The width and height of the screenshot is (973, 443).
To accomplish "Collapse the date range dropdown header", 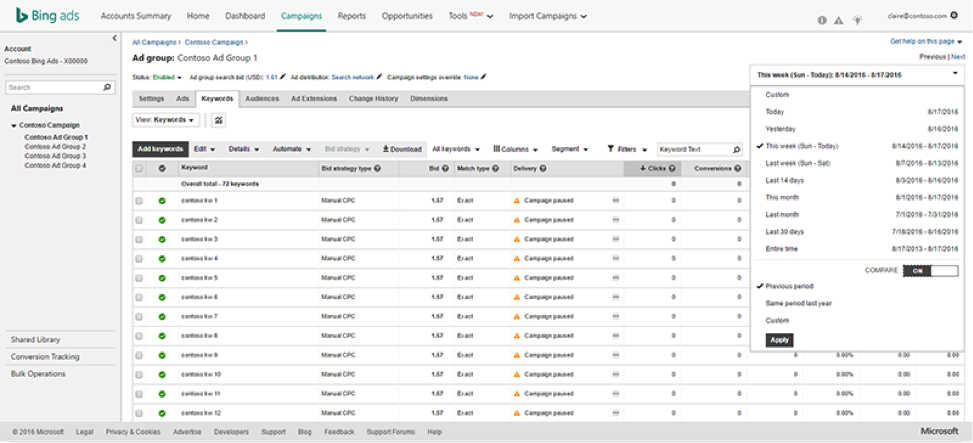I will coord(857,74).
